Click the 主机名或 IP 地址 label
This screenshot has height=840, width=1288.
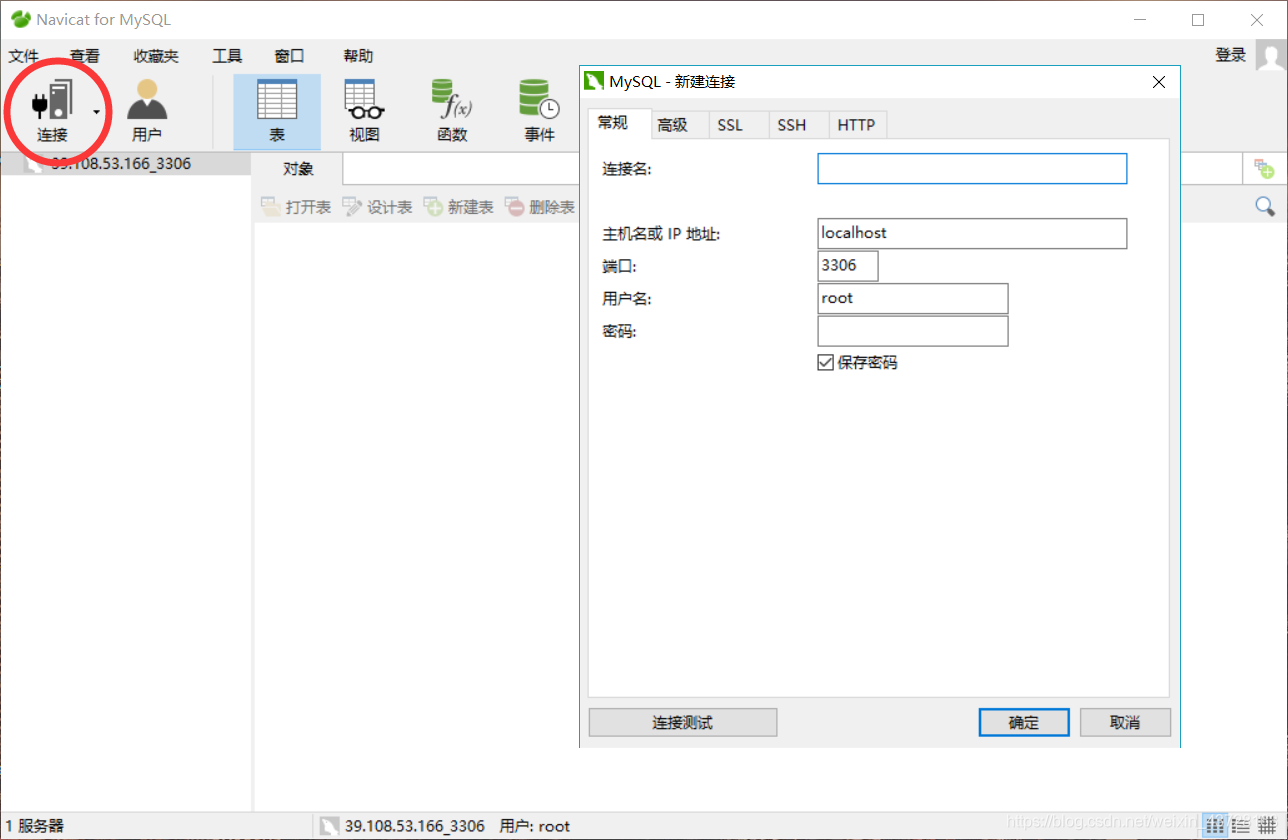pos(661,234)
